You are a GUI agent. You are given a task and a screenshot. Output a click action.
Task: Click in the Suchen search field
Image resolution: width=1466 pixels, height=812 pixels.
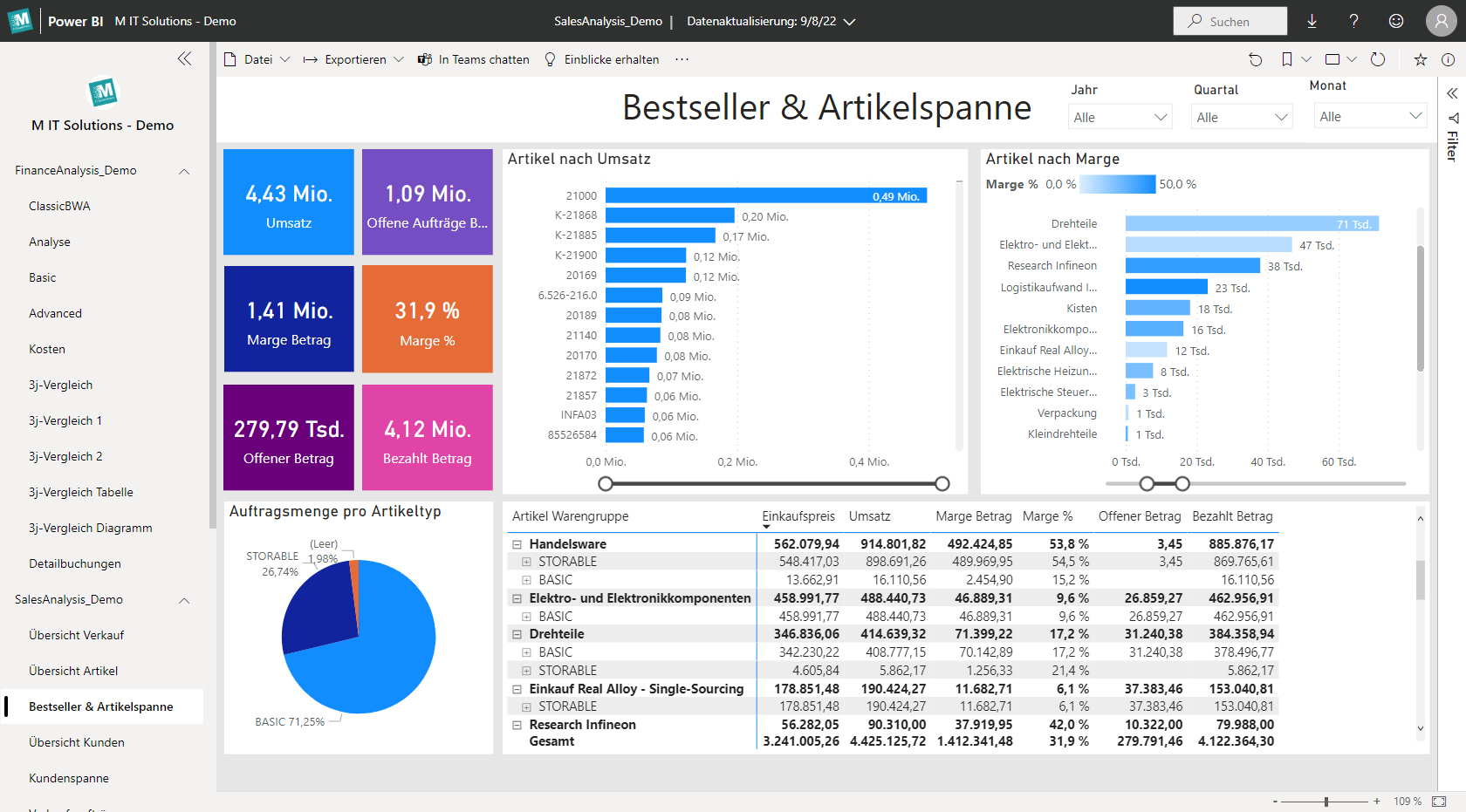(x=1230, y=21)
